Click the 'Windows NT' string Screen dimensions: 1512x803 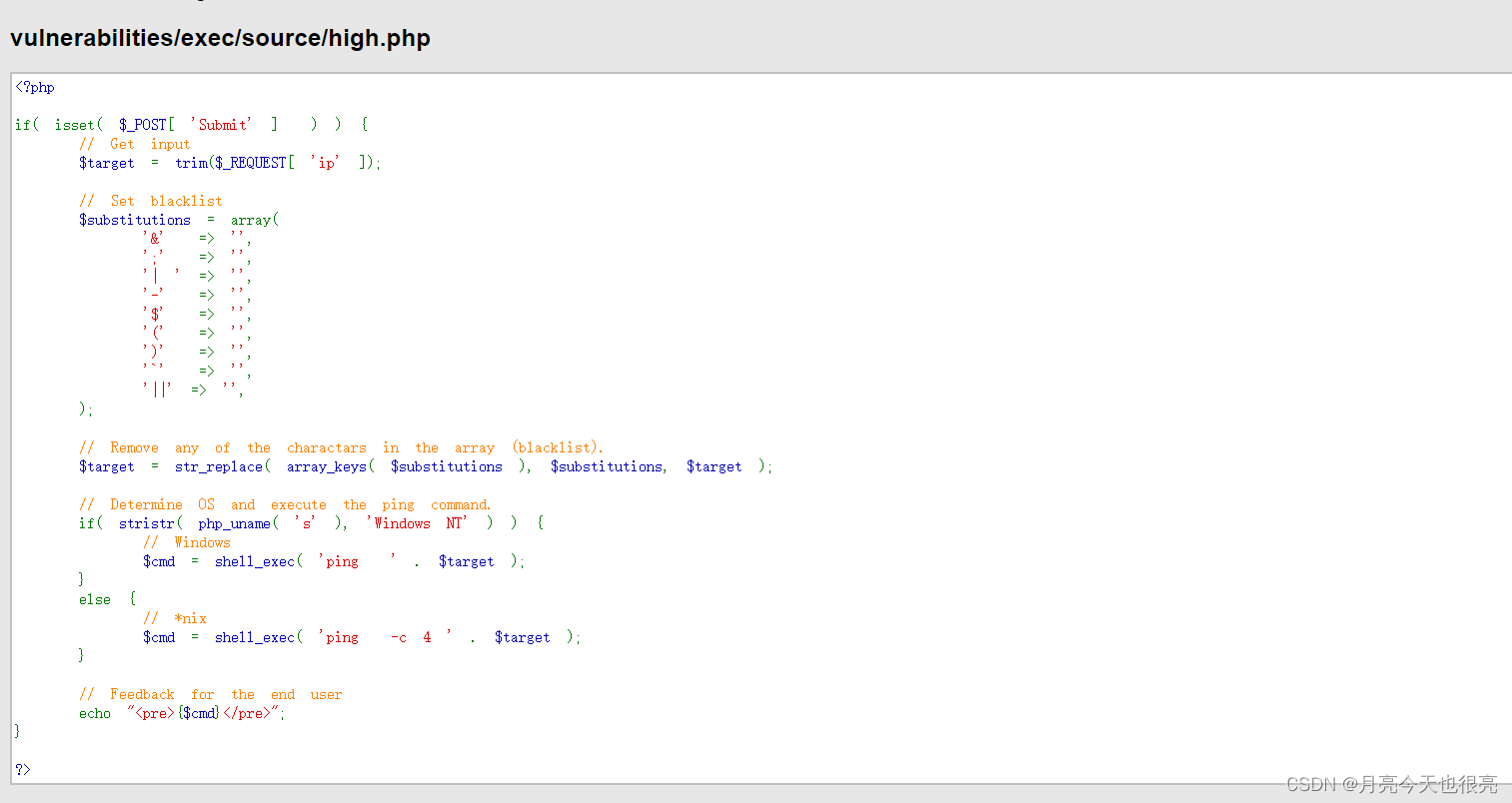click(x=417, y=523)
